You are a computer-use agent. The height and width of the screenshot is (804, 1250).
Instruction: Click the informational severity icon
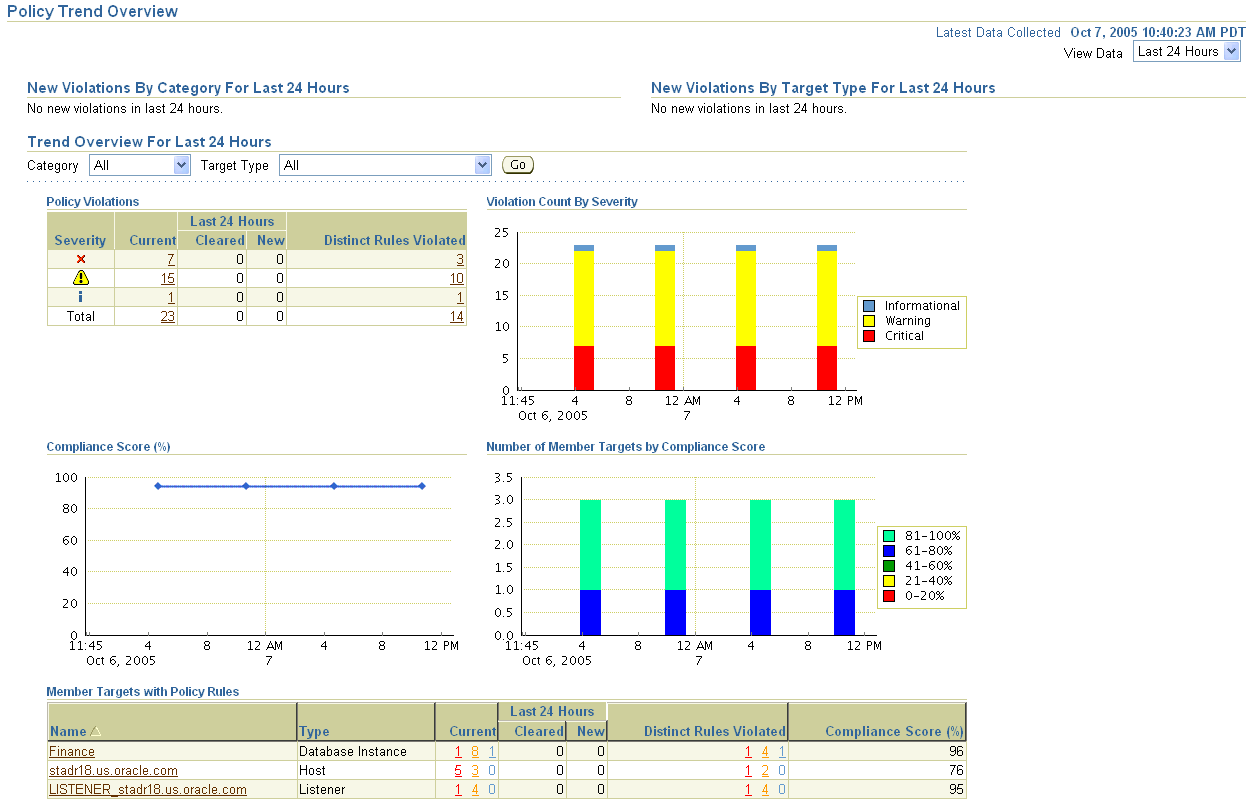(x=80, y=296)
